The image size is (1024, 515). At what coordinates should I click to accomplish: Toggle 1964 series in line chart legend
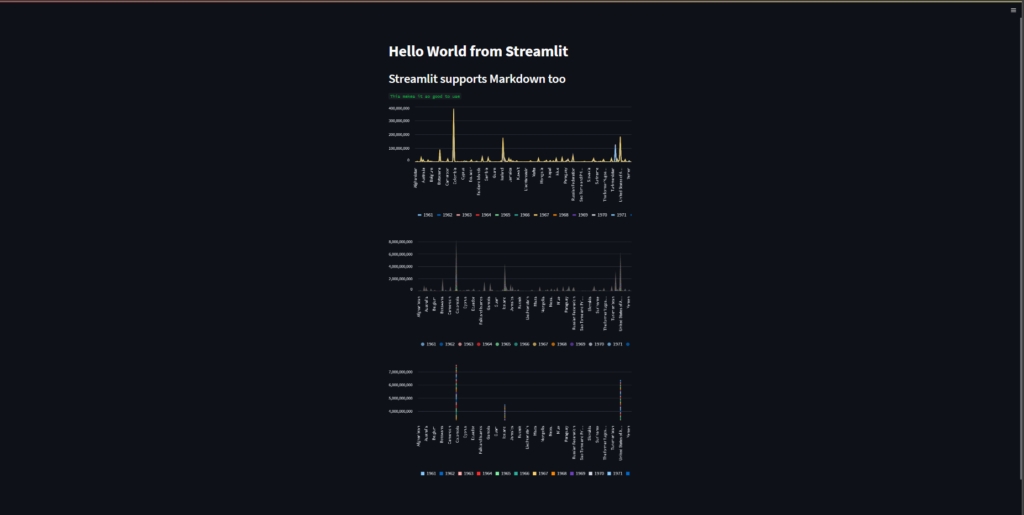[484, 215]
